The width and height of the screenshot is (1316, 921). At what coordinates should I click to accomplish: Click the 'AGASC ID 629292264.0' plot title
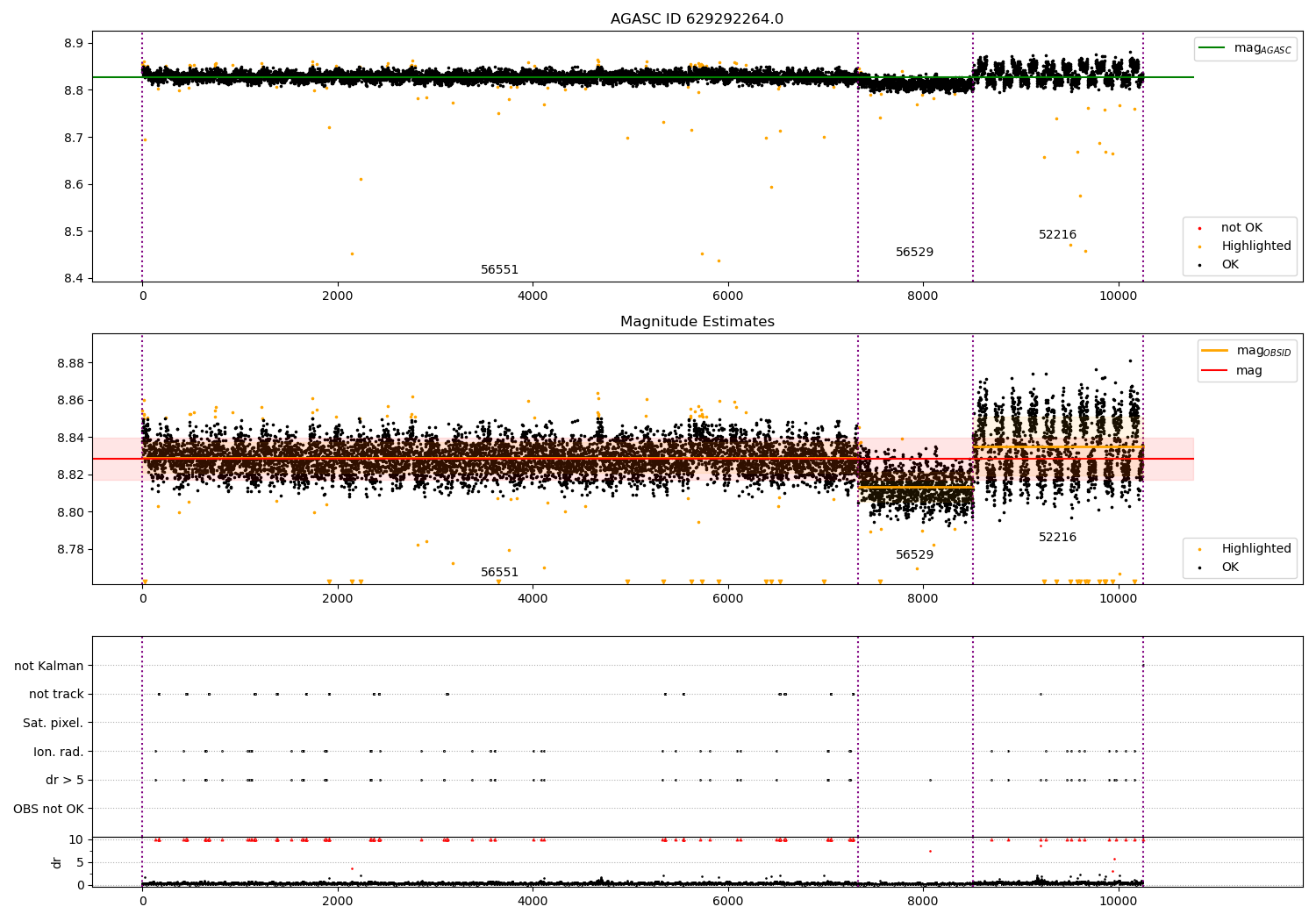click(x=697, y=19)
